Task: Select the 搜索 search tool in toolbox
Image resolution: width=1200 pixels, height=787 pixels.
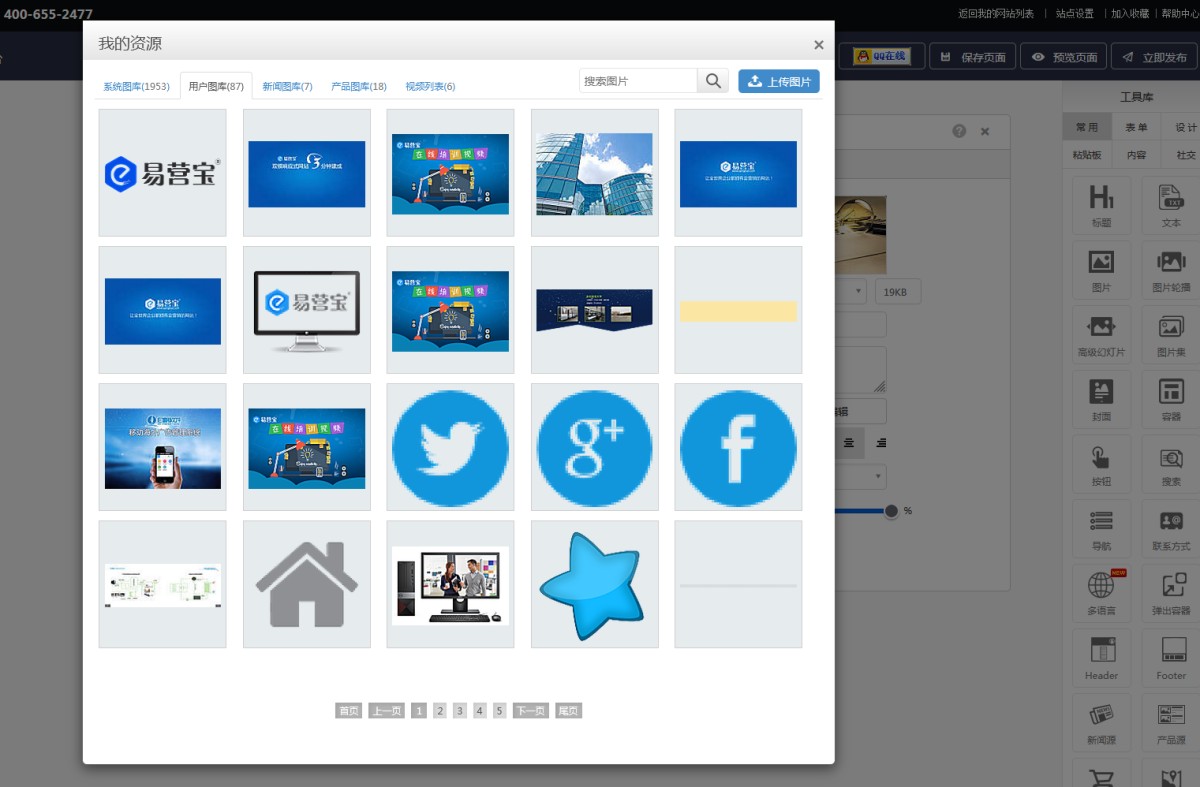Action: coord(1171,465)
